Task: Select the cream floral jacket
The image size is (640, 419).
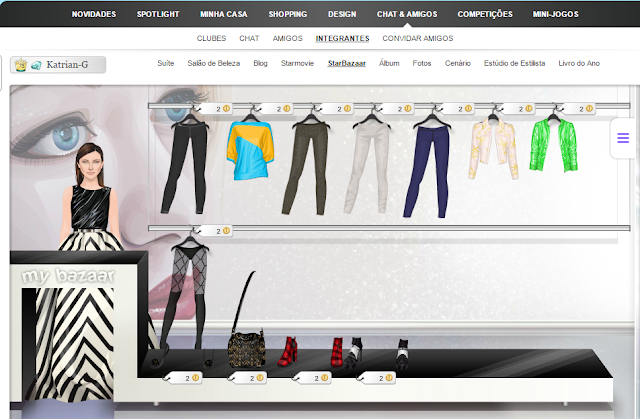Action: pos(493,148)
